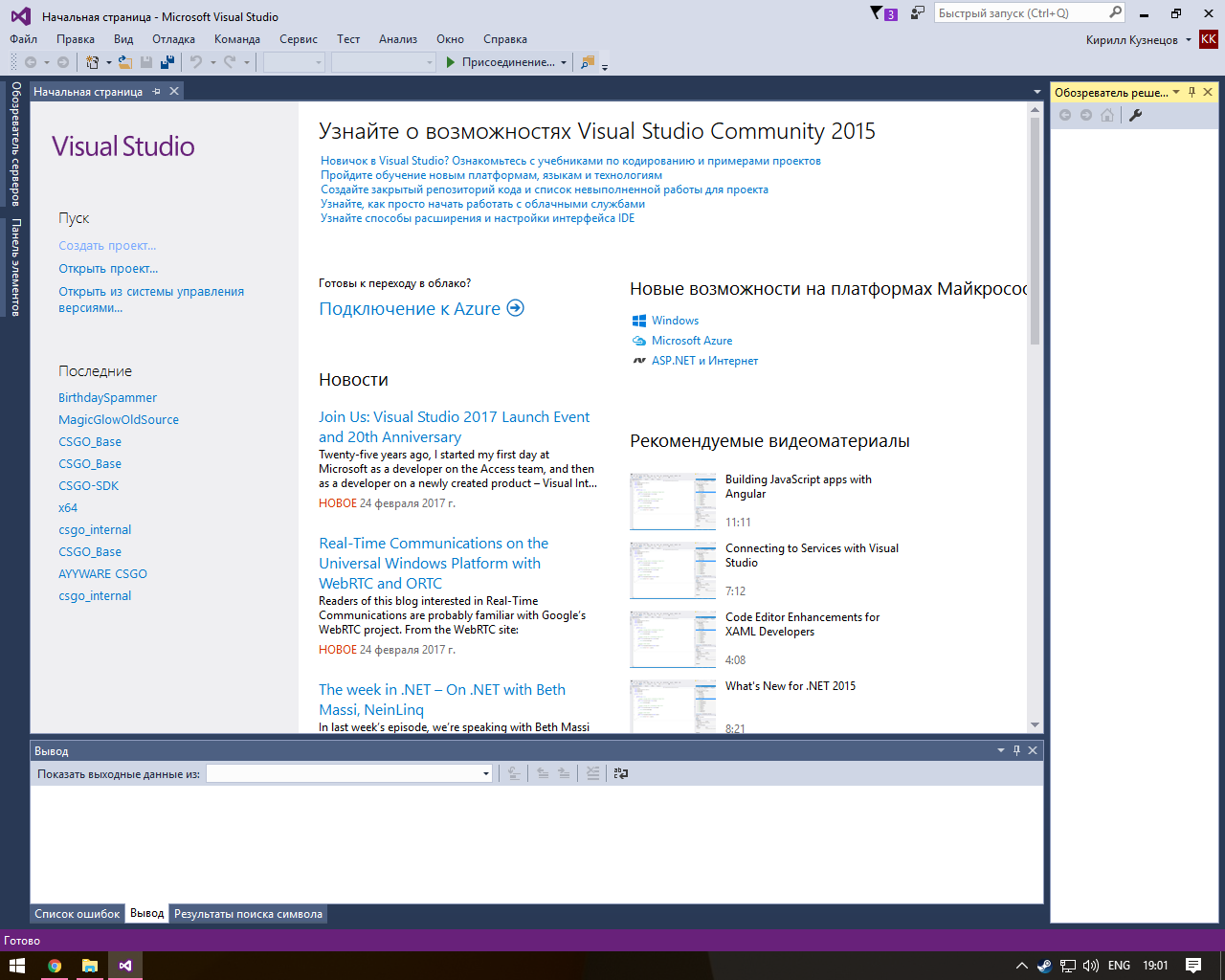1225x980 pixels.
Task: Open the Панель элементов side tab
Action: pos(15,267)
